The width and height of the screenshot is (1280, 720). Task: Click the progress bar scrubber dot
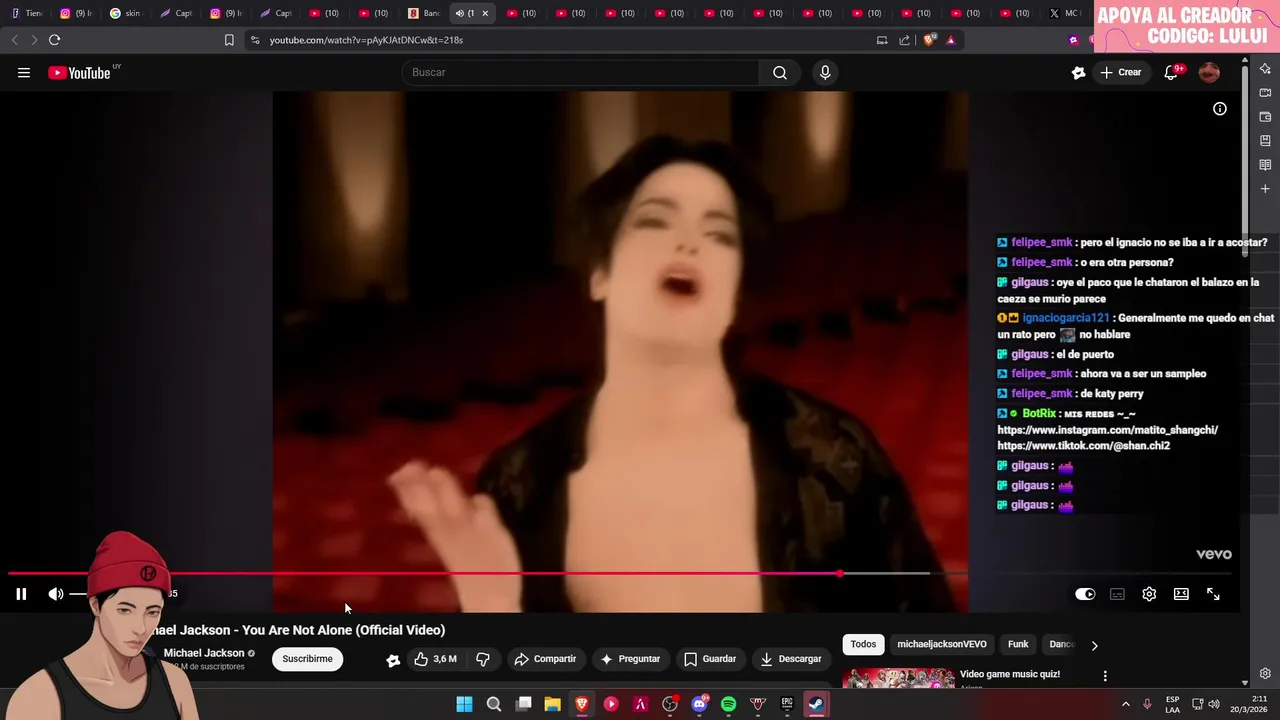pos(840,574)
